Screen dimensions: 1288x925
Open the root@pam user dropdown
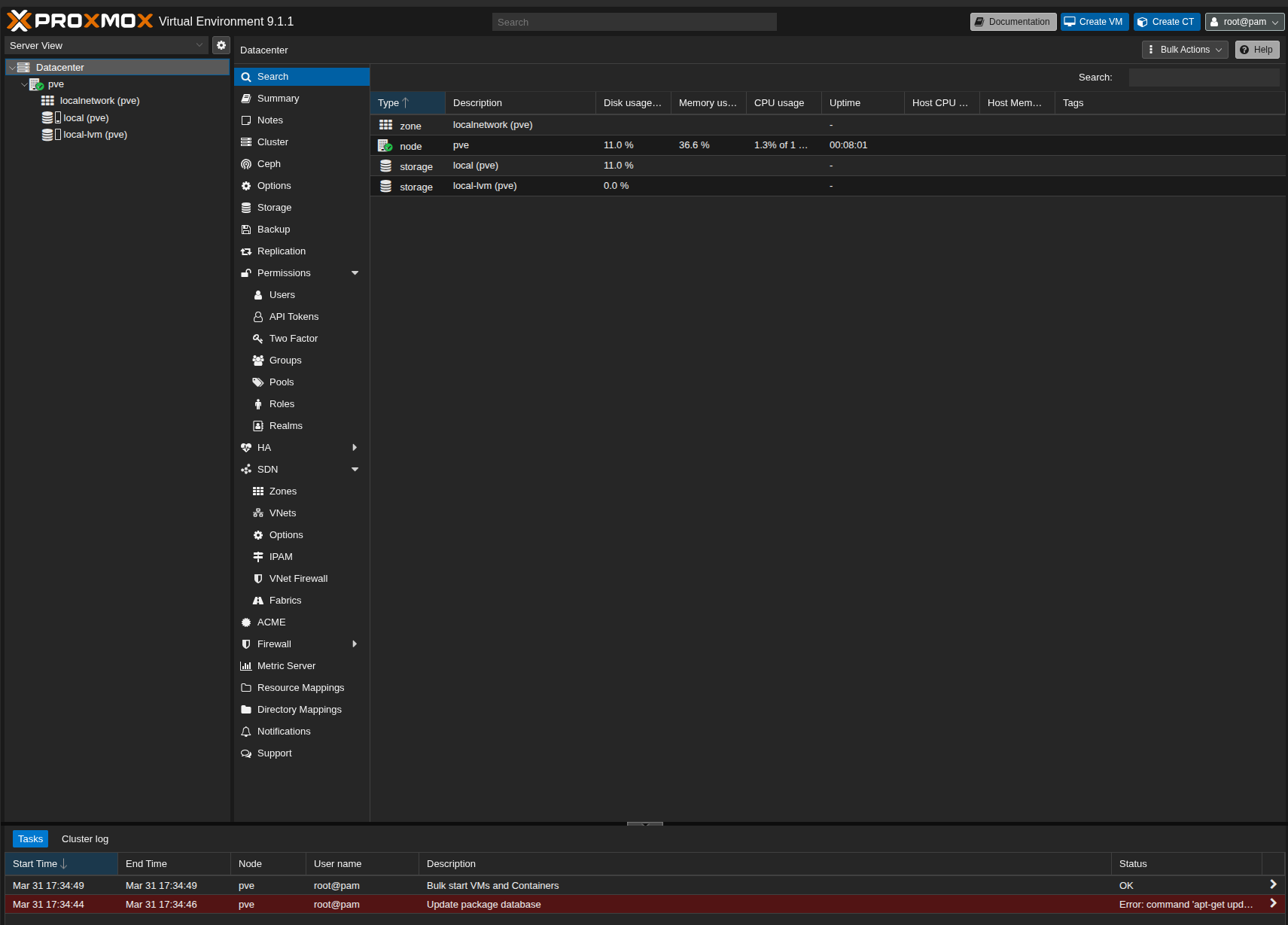(x=1244, y=22)
